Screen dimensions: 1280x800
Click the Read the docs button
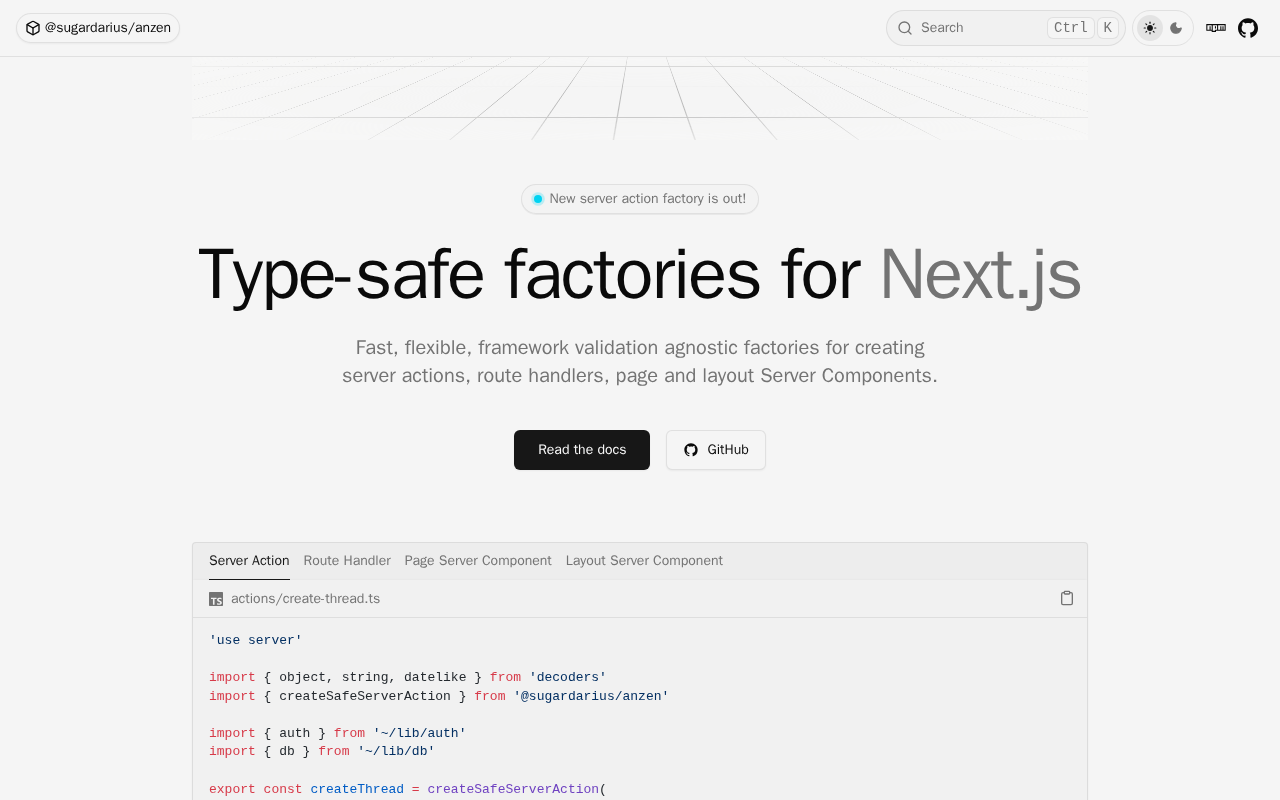tap(582, 450)
